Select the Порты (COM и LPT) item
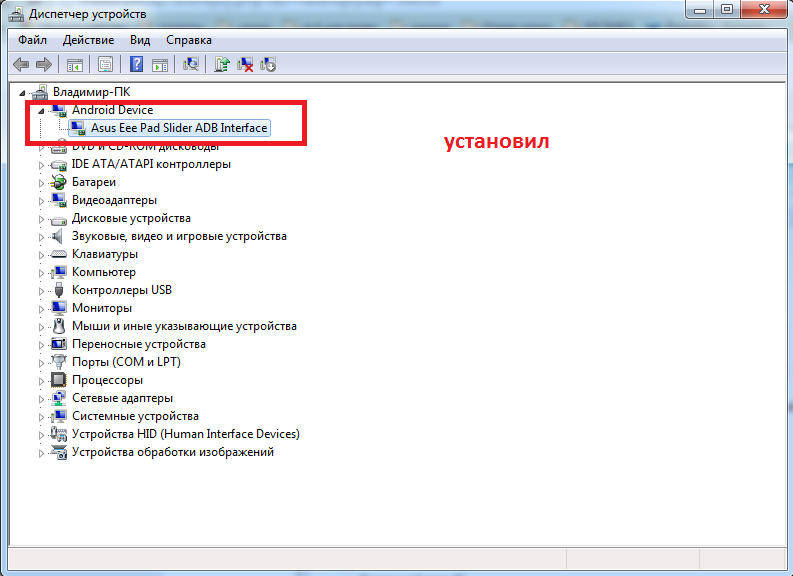The image size is (793, 576). click(x=126, y=362)
